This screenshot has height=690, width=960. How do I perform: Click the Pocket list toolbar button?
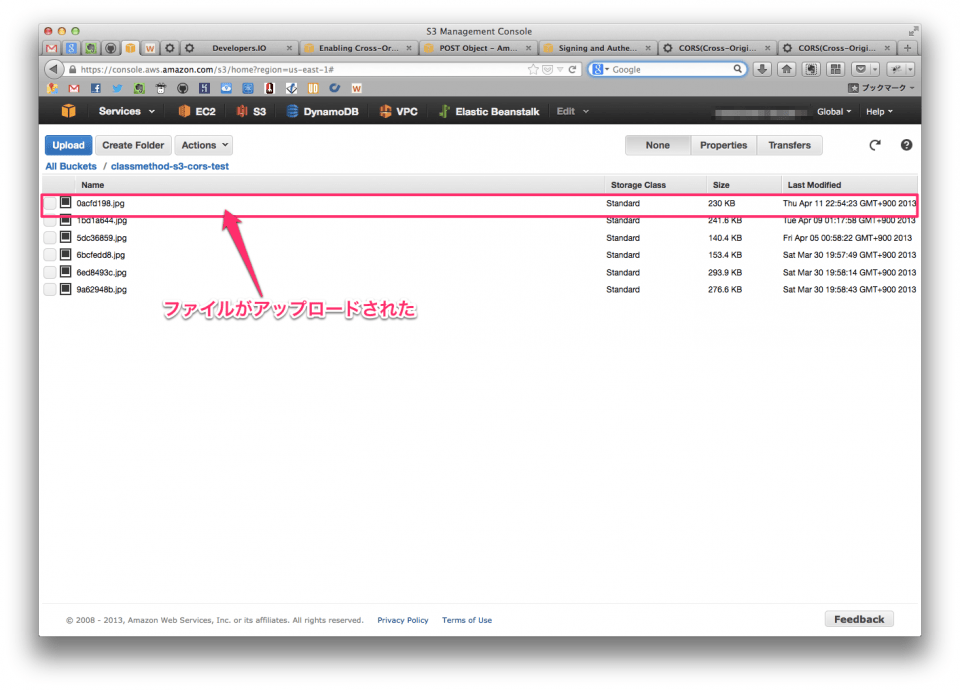(x=861, y=69)
